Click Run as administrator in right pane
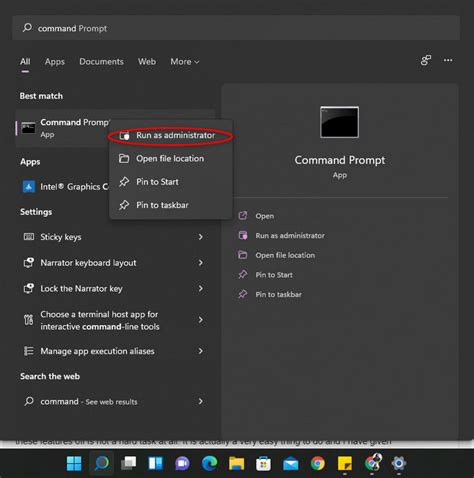The height and width of the screenshot is (478, 474). (x=290, y=236)
